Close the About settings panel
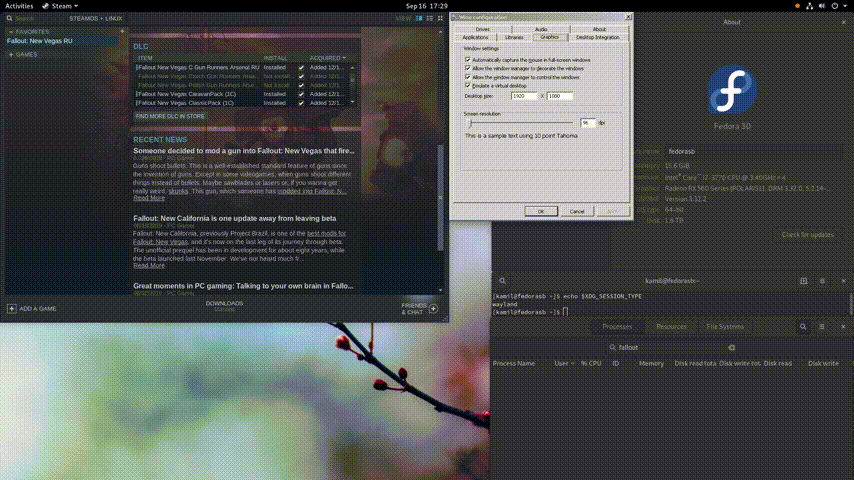Screen dimensions: 854x480 pos(844,22)
